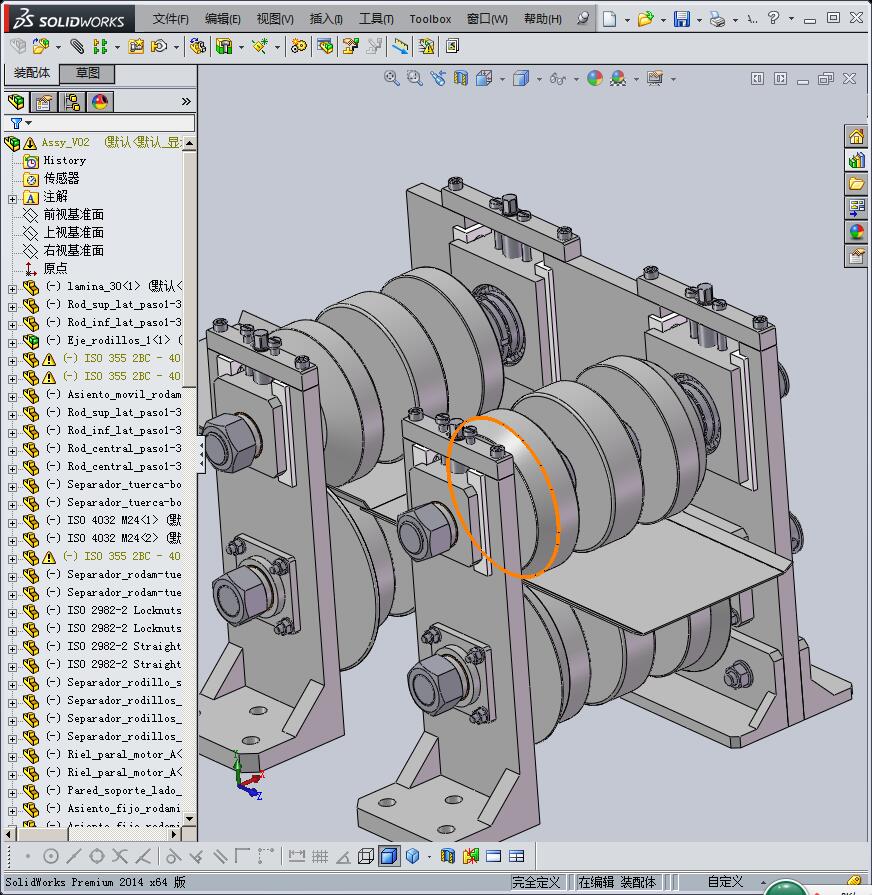Screen dimensions: 872x895
Task: Open the 插入(I) menu
Action: click(326, 19)
